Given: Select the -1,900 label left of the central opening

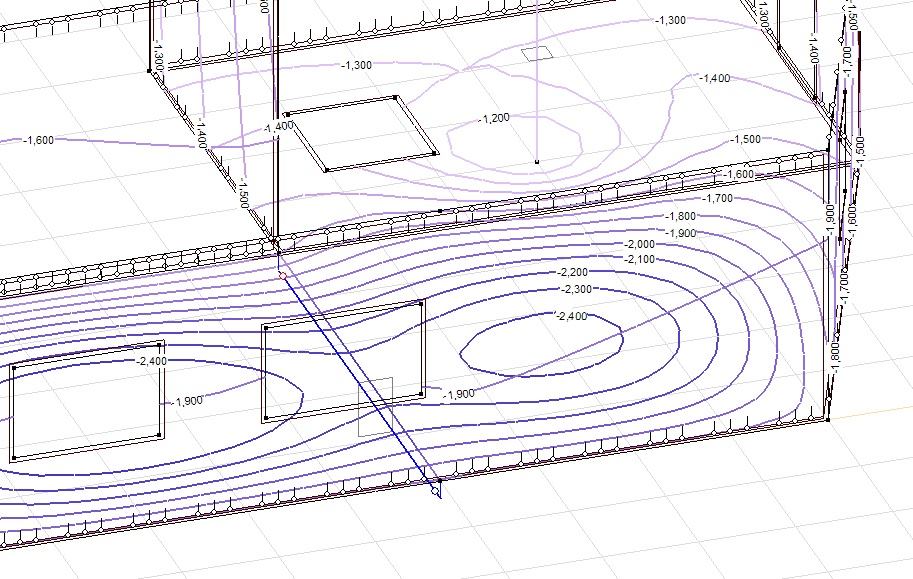Looking at the screenshot, I should point(188,401).
